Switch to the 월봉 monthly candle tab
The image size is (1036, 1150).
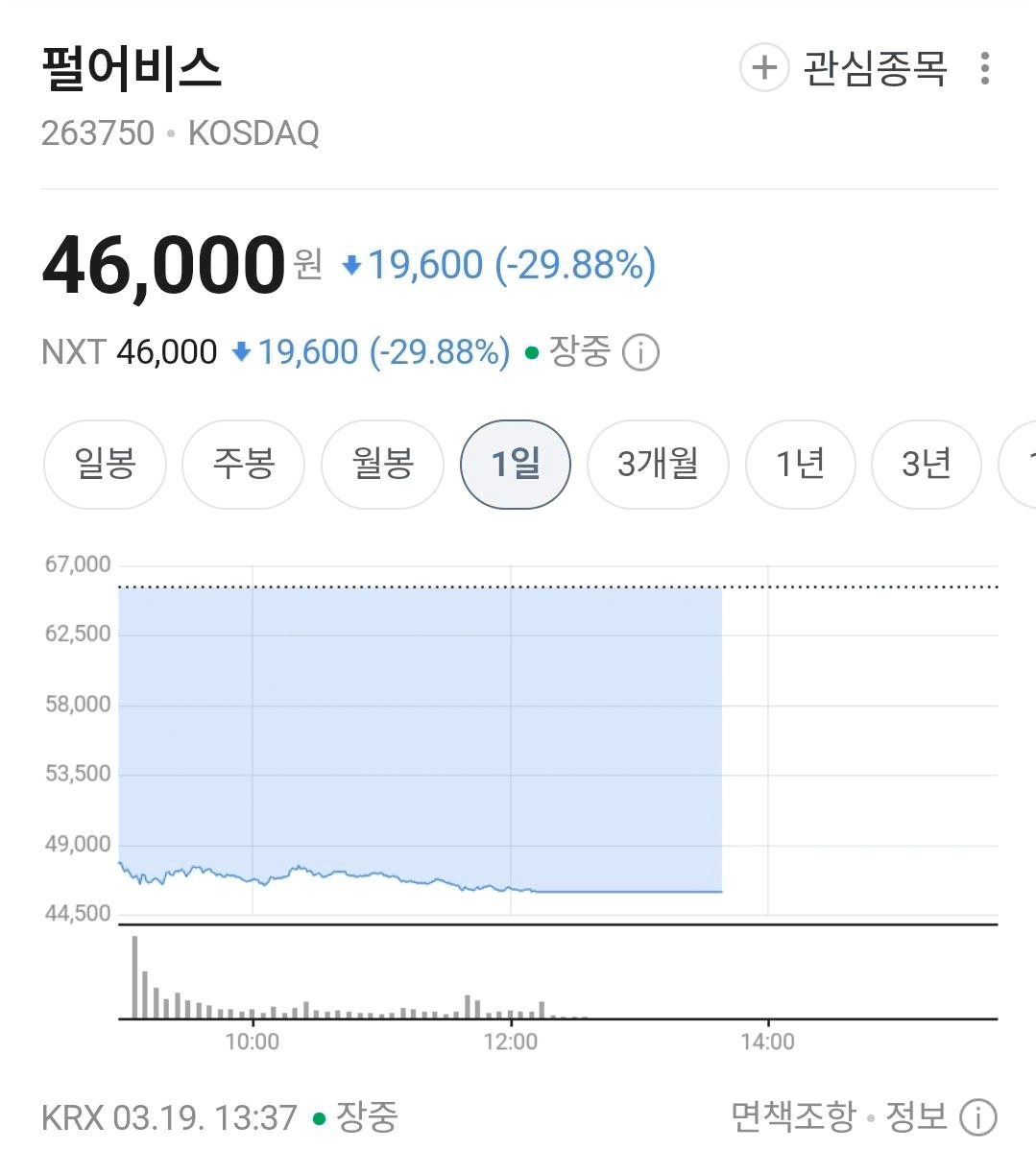pyautogui.click(x=382, y=465)
